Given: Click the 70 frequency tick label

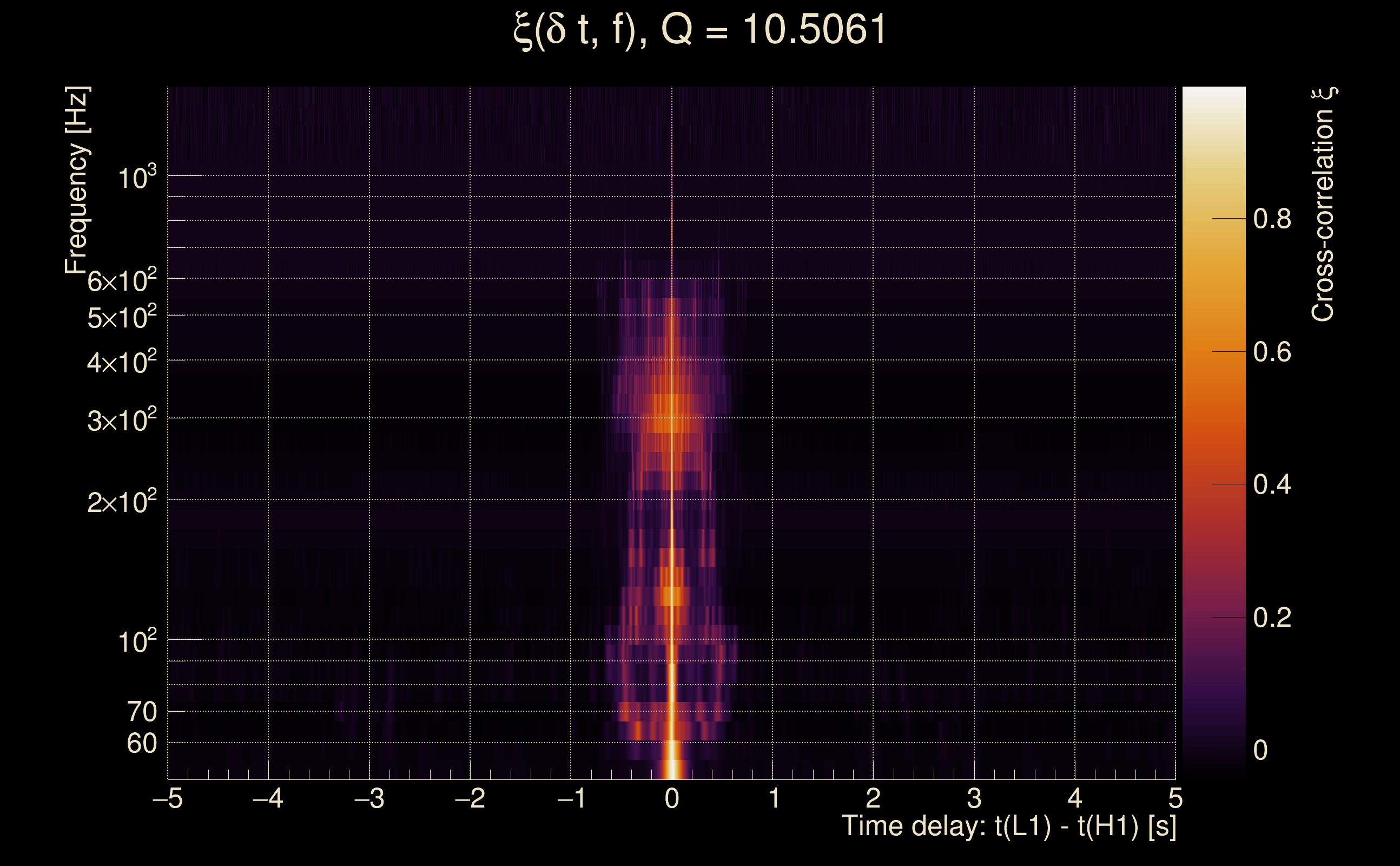Looking at the screenshot, I should 141,712.
